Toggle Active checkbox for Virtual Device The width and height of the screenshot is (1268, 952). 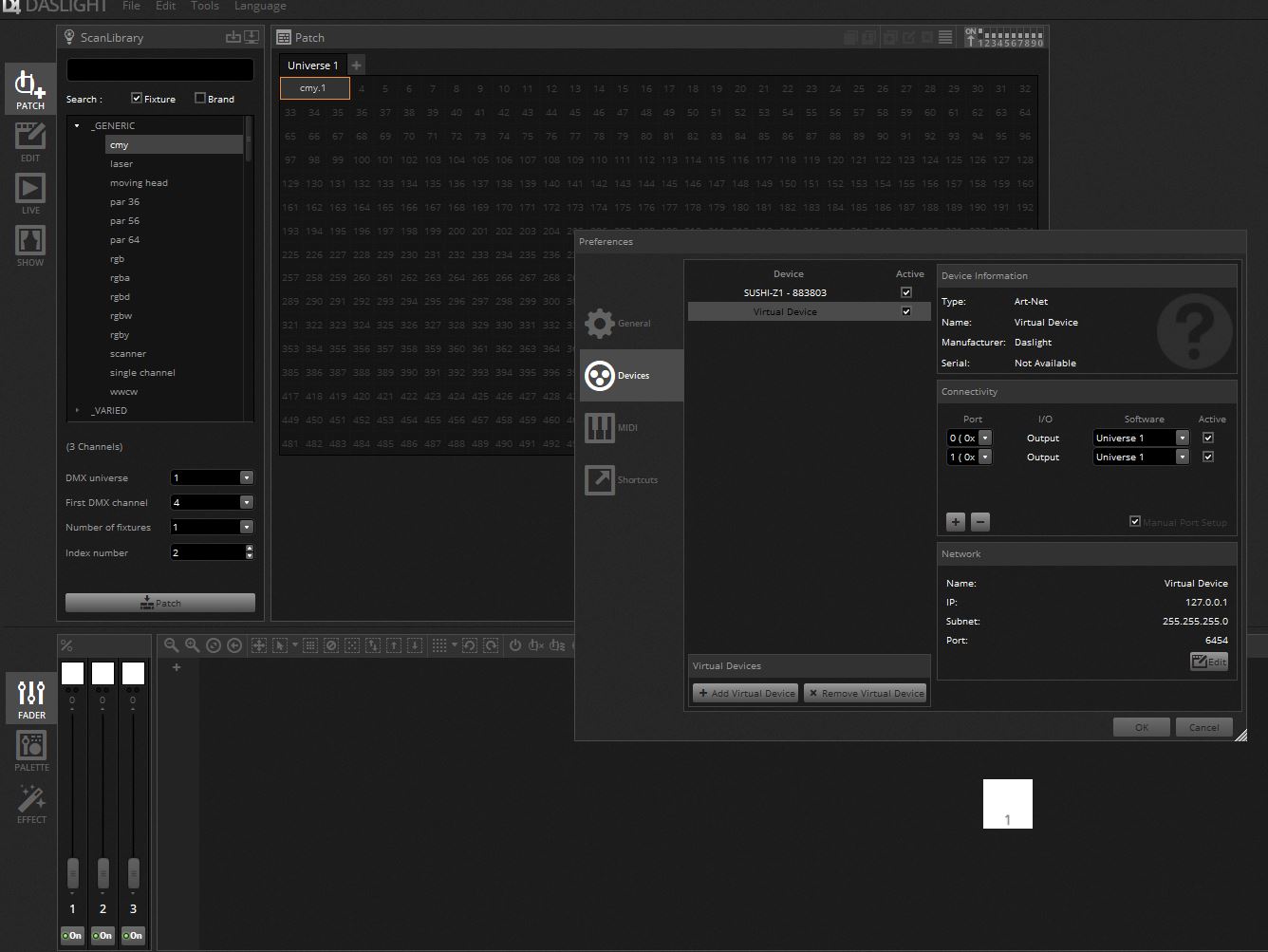[906, 311]
